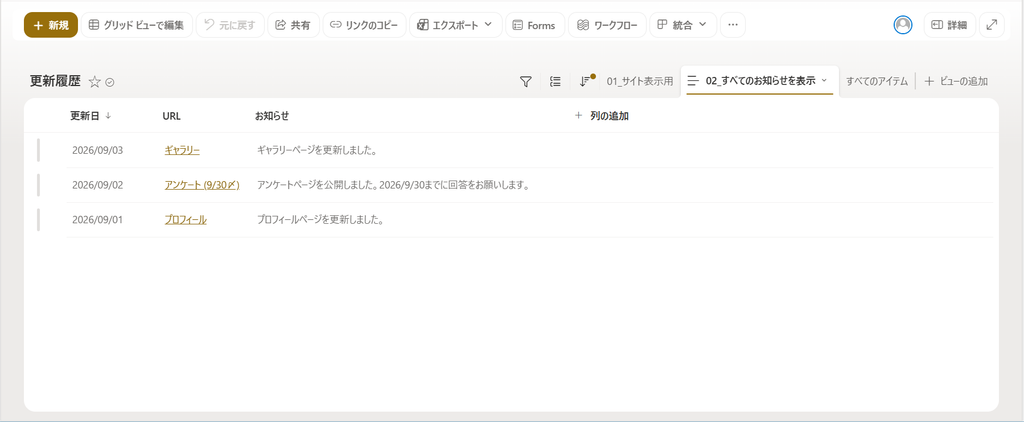Open the ワークフロー workflow menu
The image size is (1024, 422).
tap(607, 25)
